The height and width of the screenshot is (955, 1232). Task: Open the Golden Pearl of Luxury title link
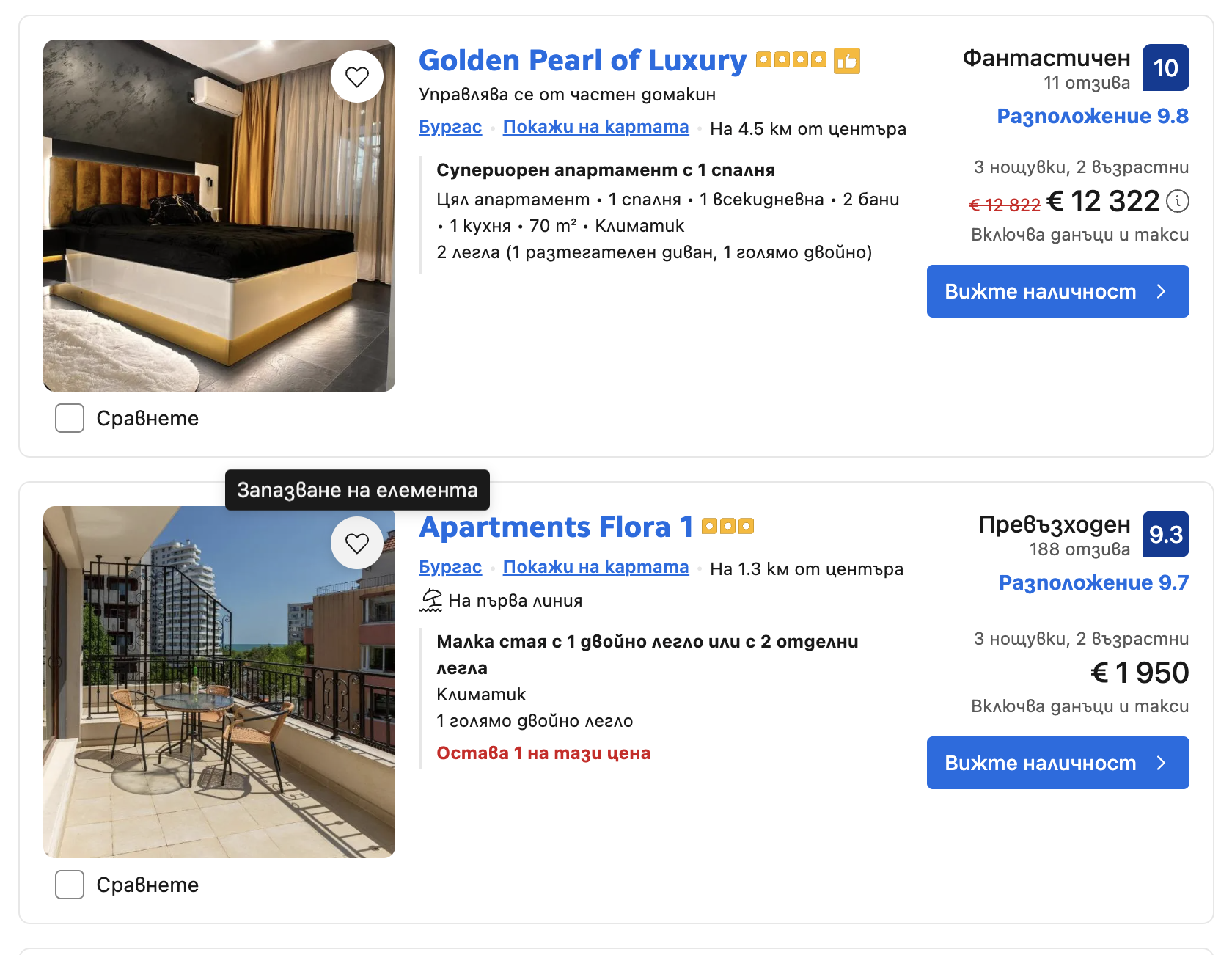tap(583, 60)
